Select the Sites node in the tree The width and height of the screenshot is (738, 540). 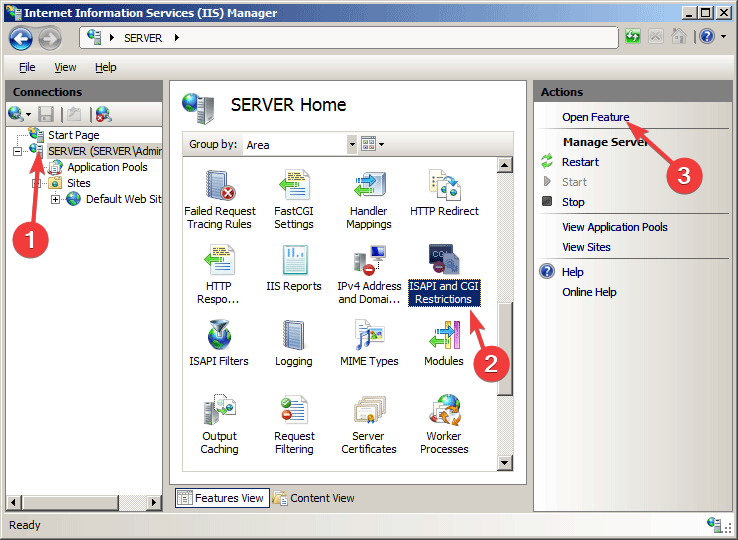tap(79, 183)
